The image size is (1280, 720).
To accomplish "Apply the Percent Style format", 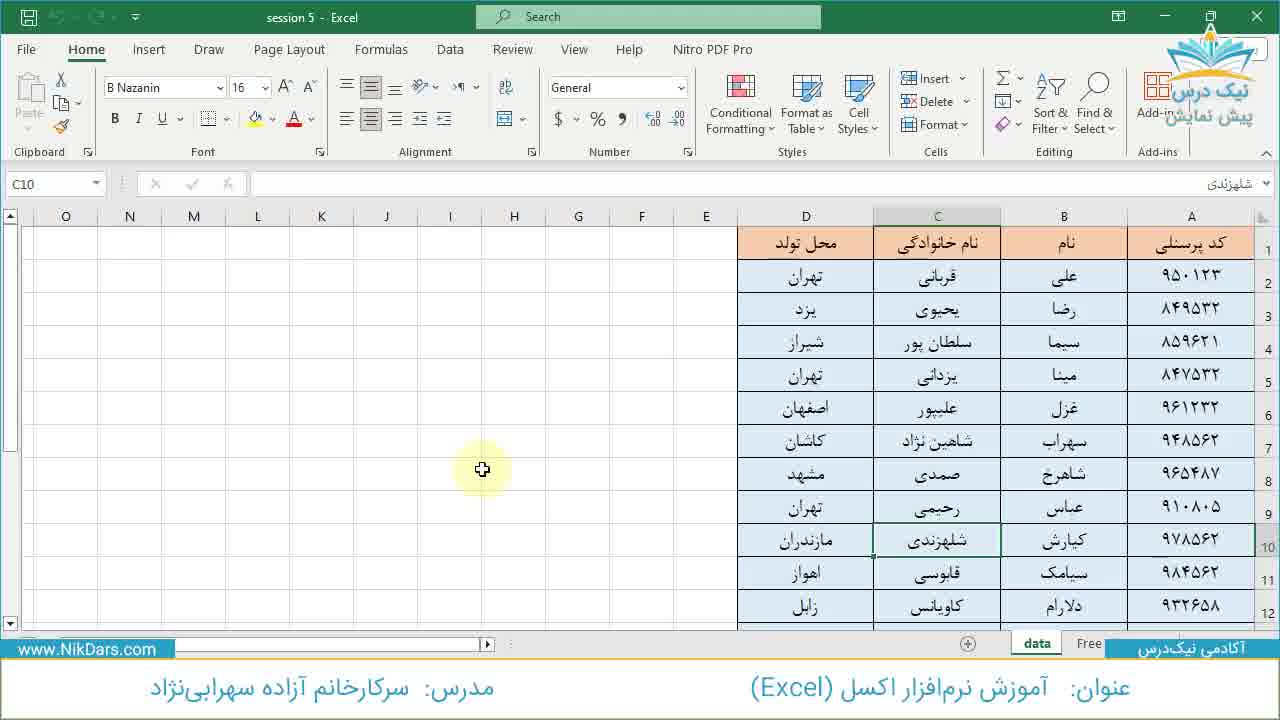I will [x=597, y=118].
